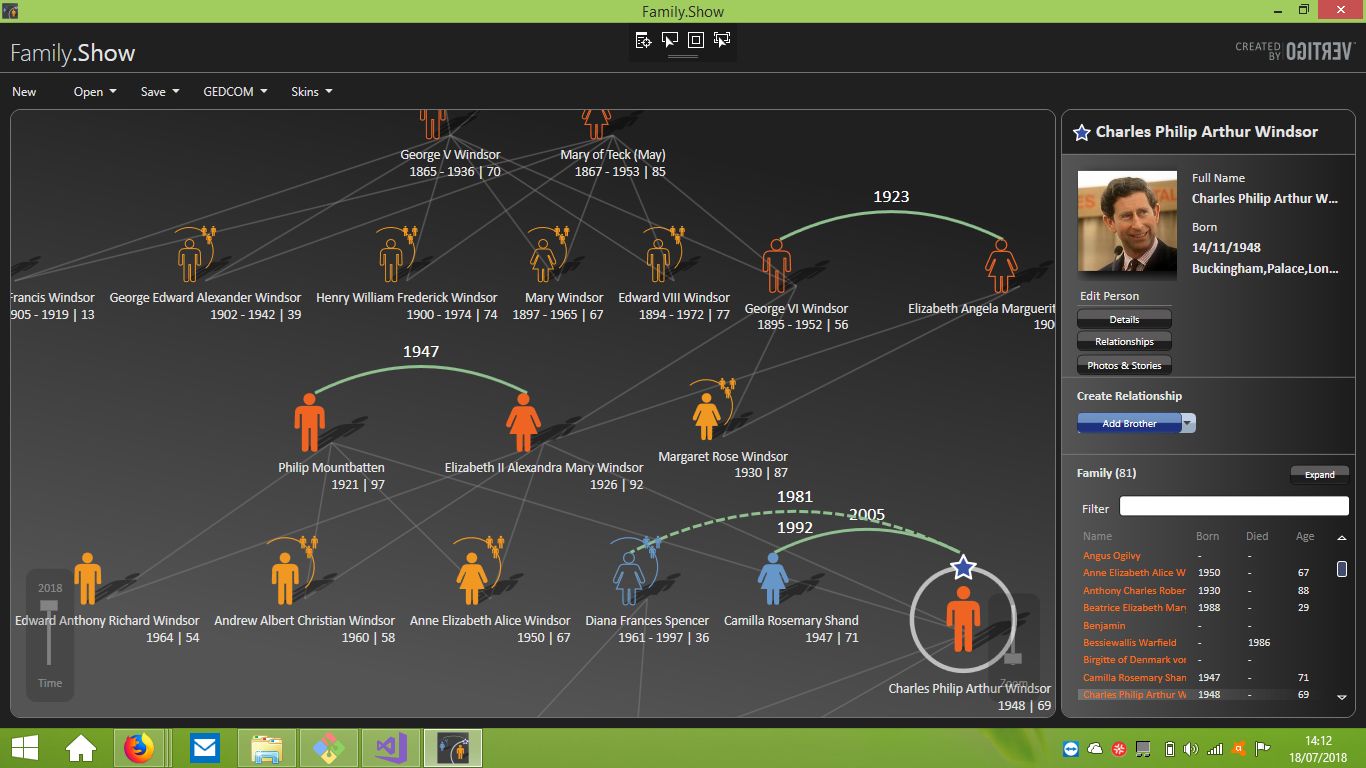Click the New menu item
This screenshot has width=1366, height=768.
pos(24,92)
